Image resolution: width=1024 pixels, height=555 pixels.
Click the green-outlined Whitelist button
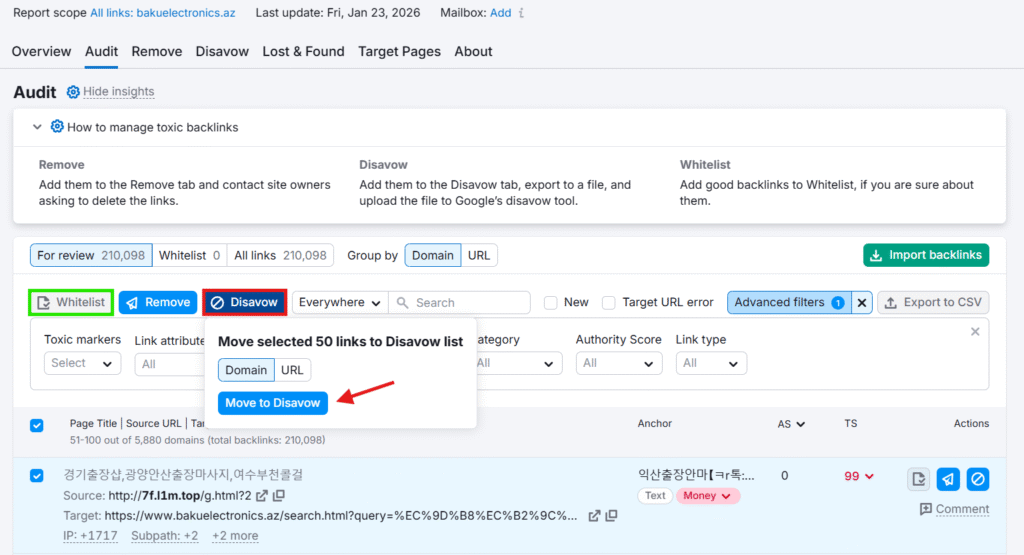coord(71,302)
